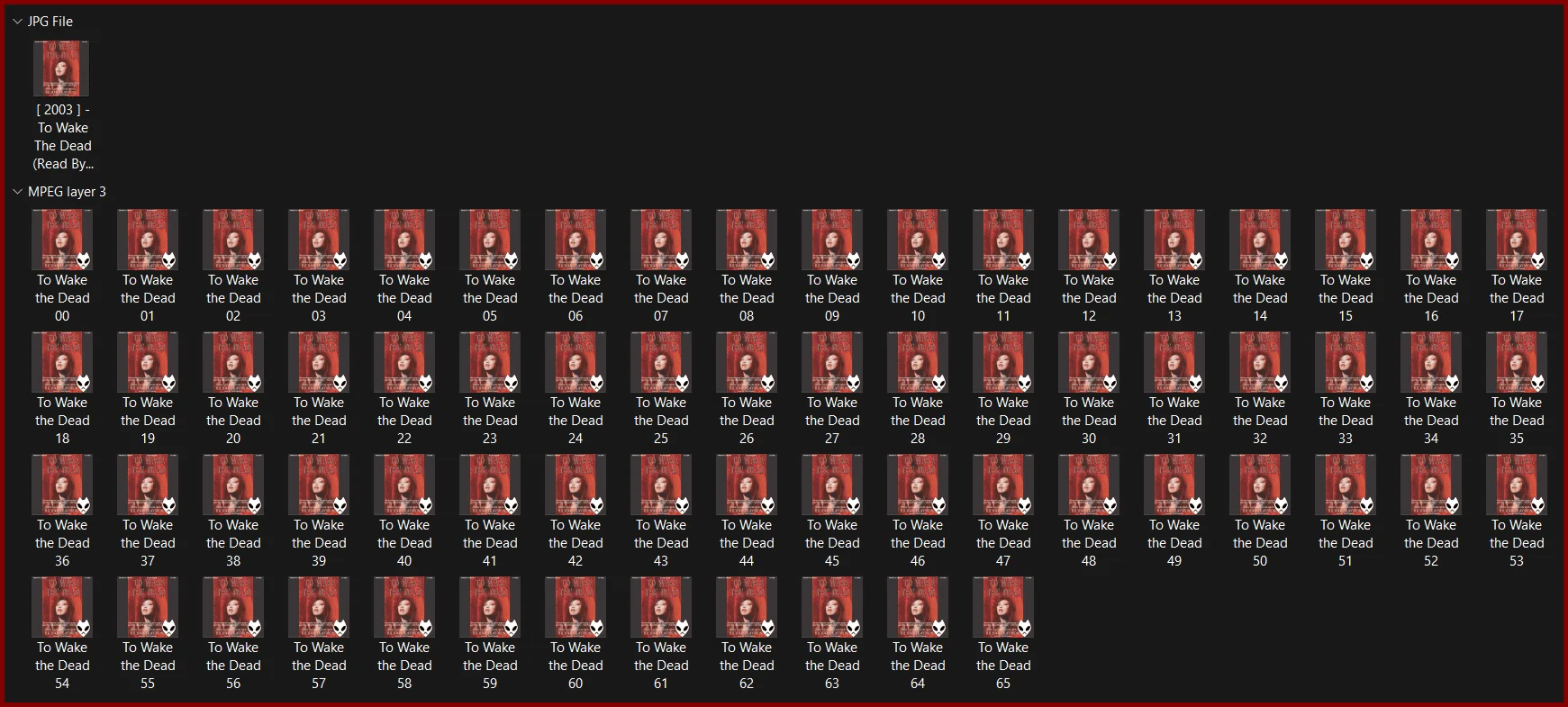Select the To Wake the Dead 62 file icon
The width and height of the screenshot is (1568, 707).
coord(747,607)
